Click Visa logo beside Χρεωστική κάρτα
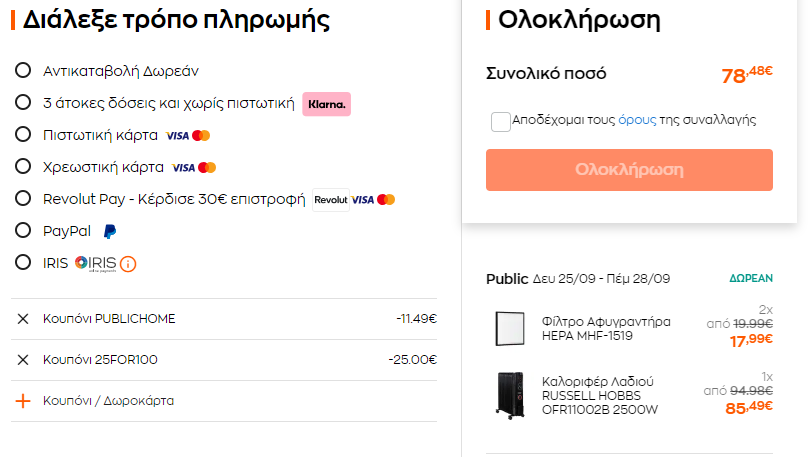812x457 pixels. coord(183,168)
